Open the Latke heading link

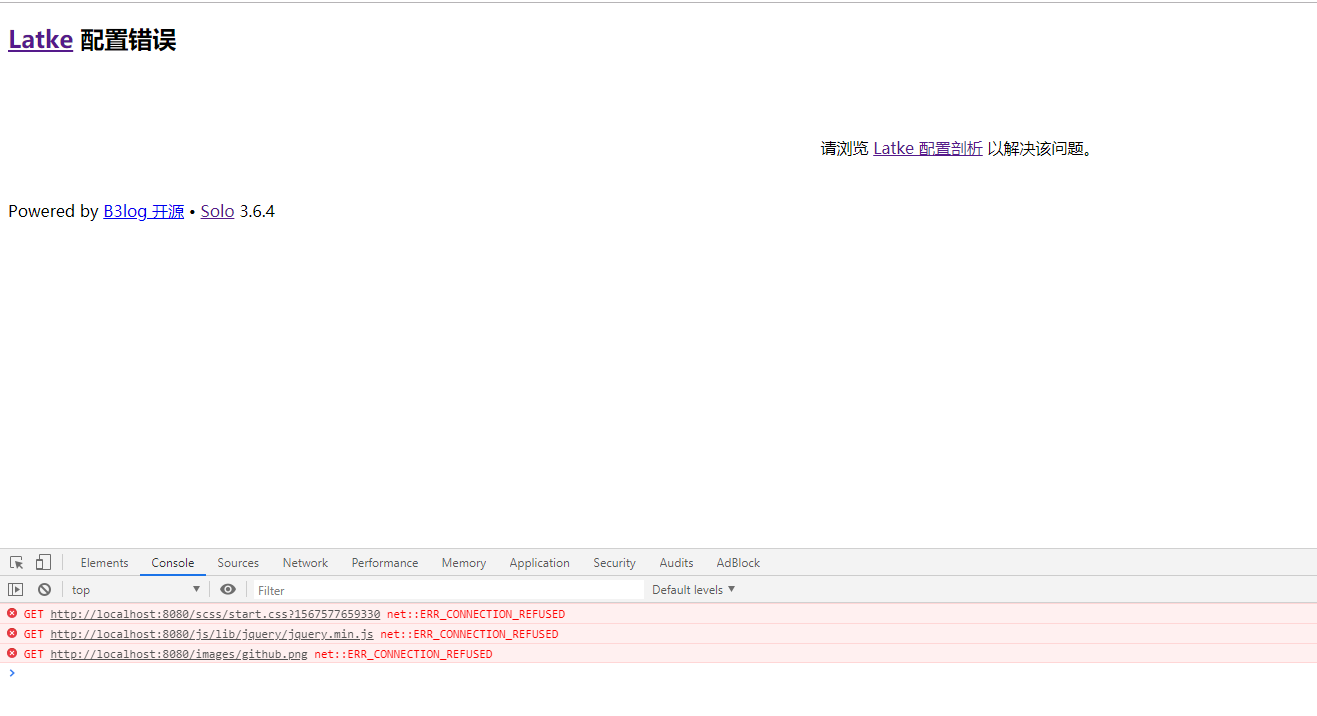point(39,39)
